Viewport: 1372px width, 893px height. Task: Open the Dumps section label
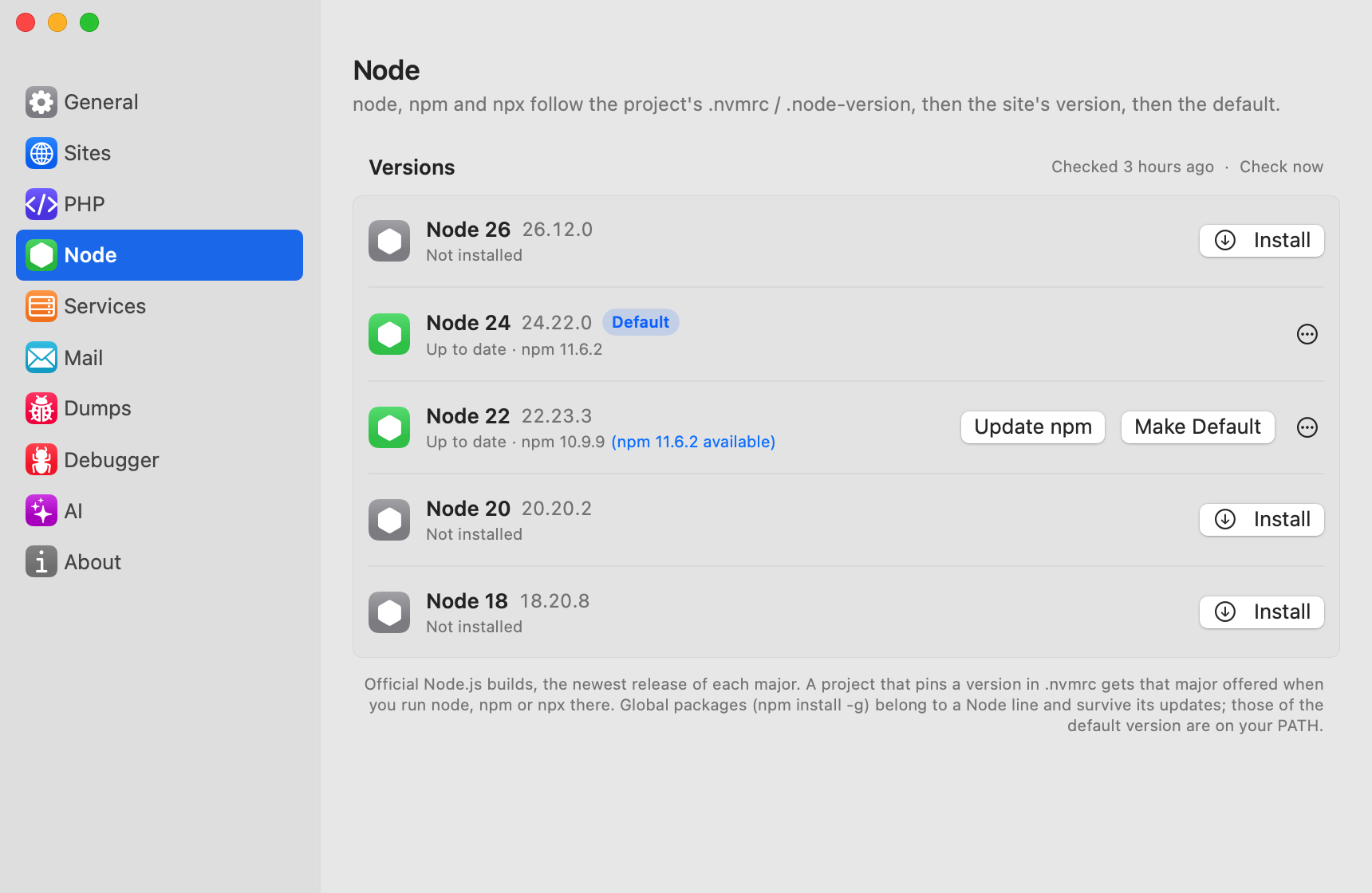point(98,408)
